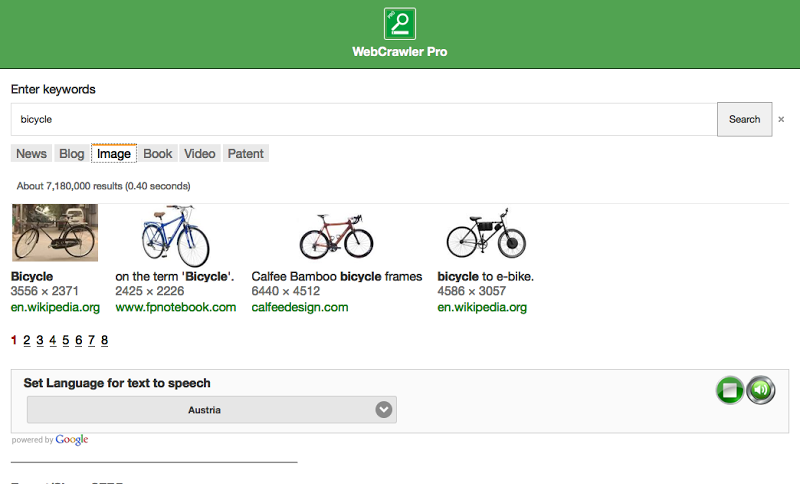Switch to the News tab
The width and height of the screenshot is (800, 484).
tap(31, 154)
